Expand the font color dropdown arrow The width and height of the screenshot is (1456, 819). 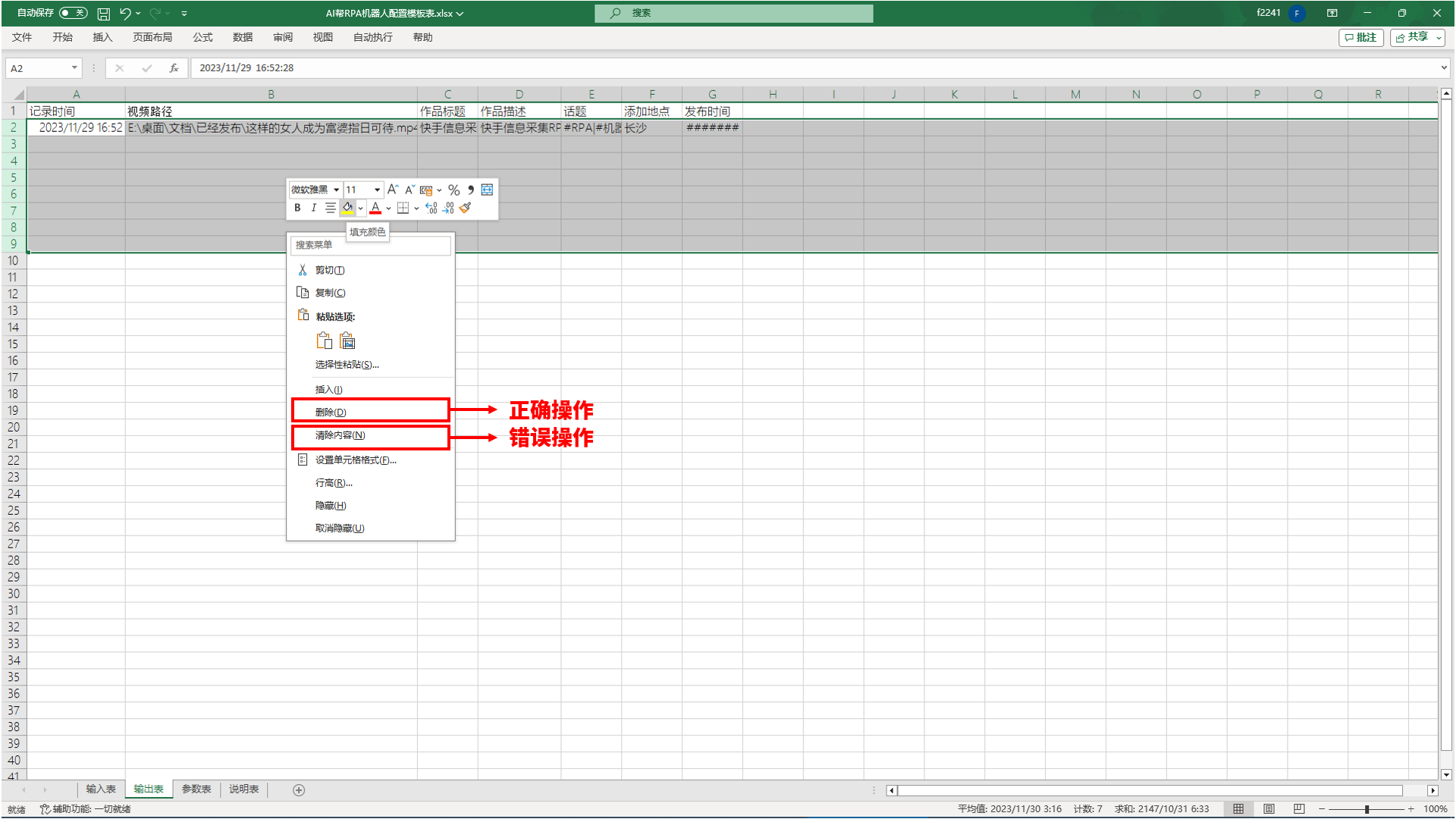(388, 208)
